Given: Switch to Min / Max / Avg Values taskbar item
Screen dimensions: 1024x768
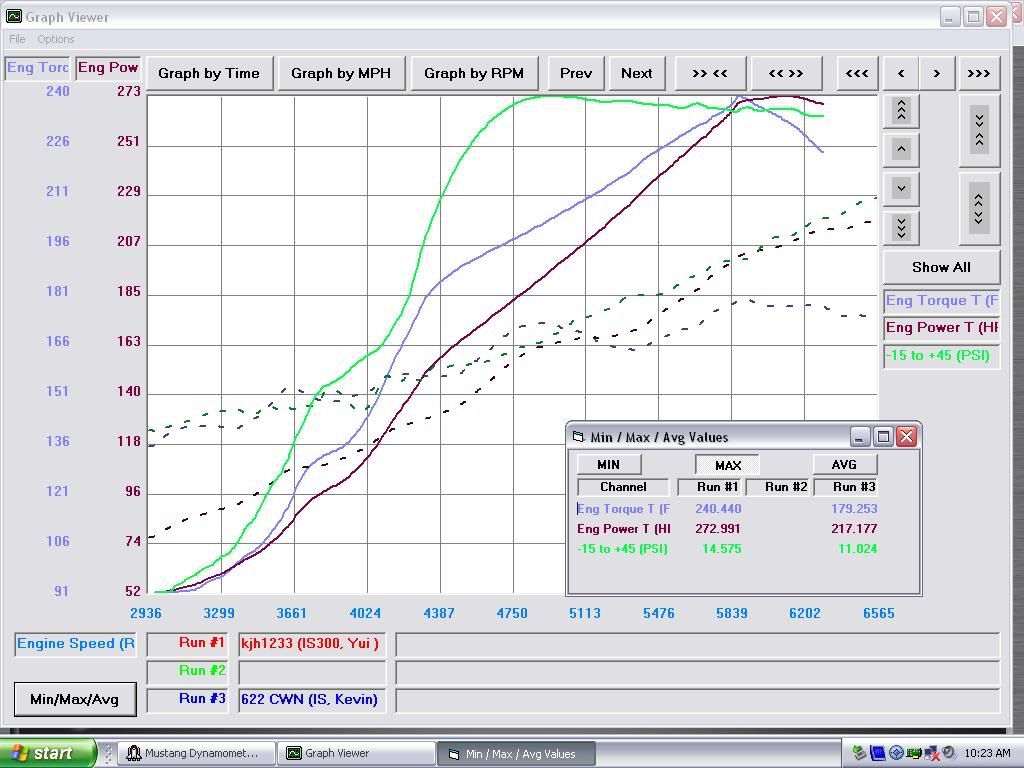Looking at the screenshot, I should coord(516,754).
